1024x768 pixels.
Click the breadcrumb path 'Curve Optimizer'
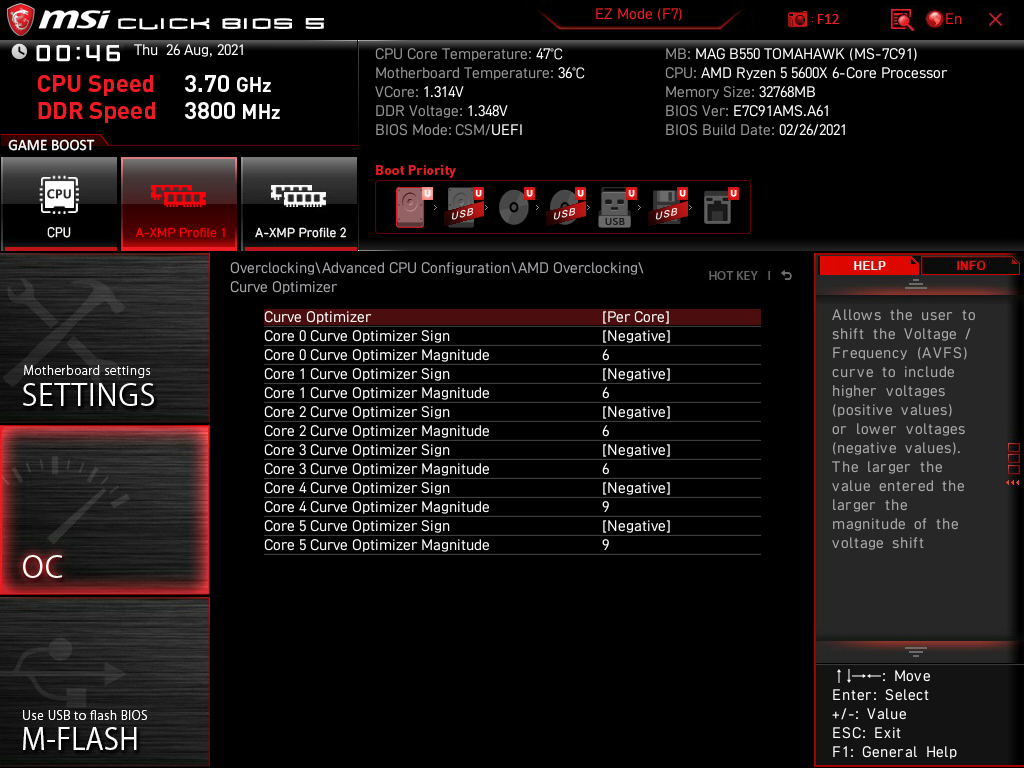283,287
